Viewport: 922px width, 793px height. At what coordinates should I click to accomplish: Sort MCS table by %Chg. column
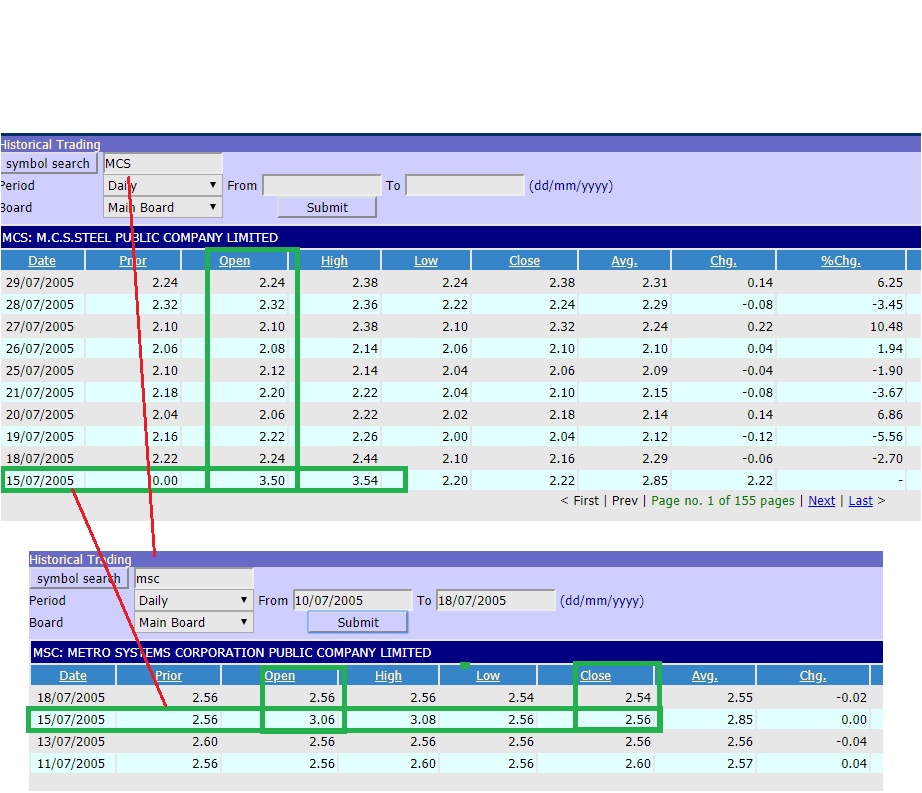click(841, 260)
